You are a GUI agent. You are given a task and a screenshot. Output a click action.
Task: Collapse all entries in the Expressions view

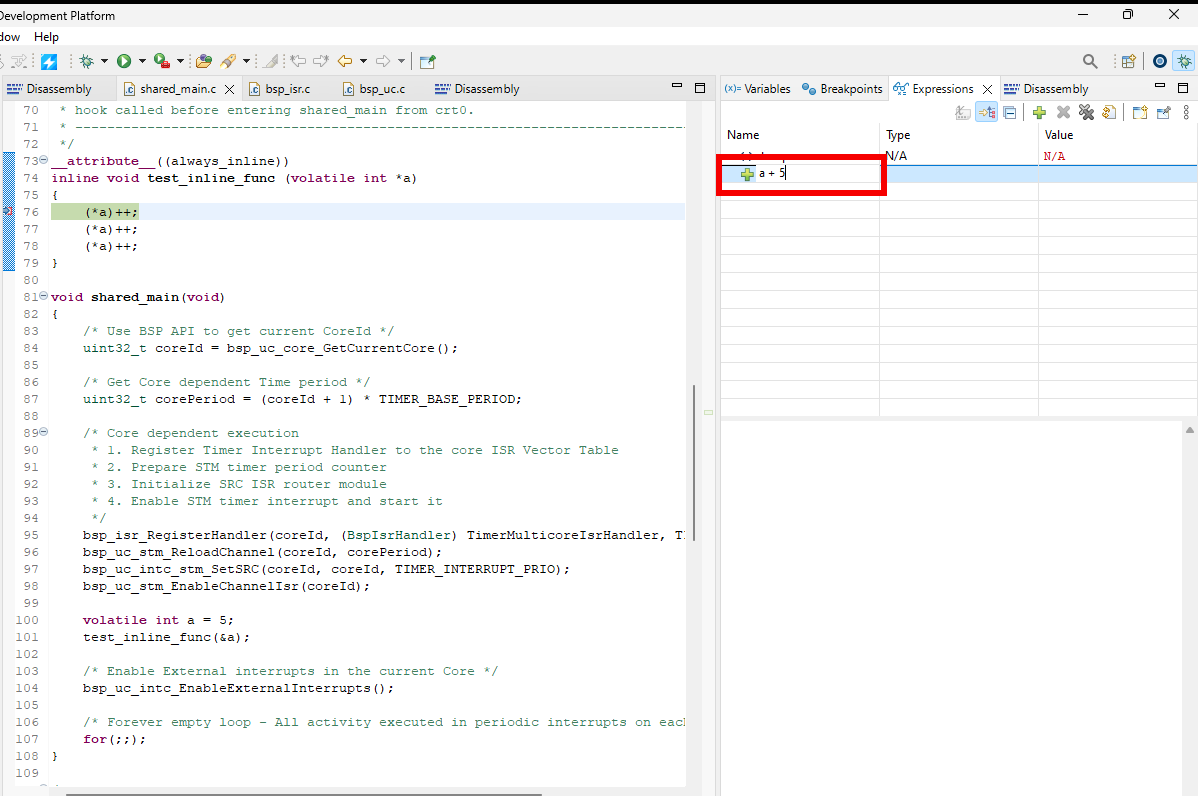point(1010,113)
